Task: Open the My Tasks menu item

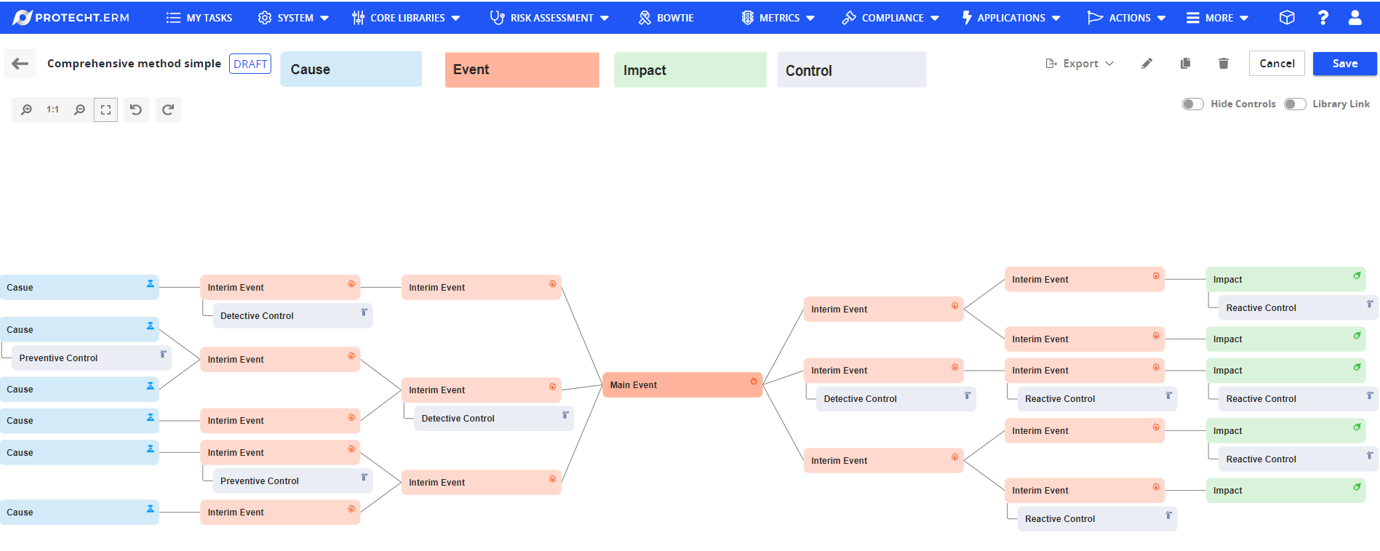Action: (x=199, y=18)
